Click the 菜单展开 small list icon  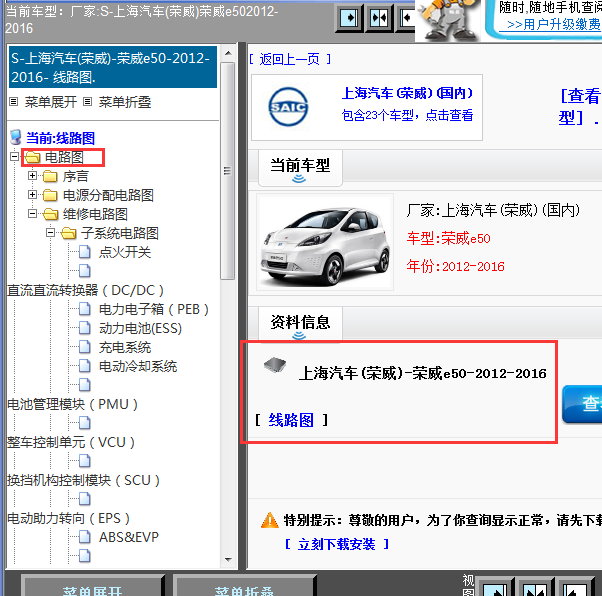[13, 102]
